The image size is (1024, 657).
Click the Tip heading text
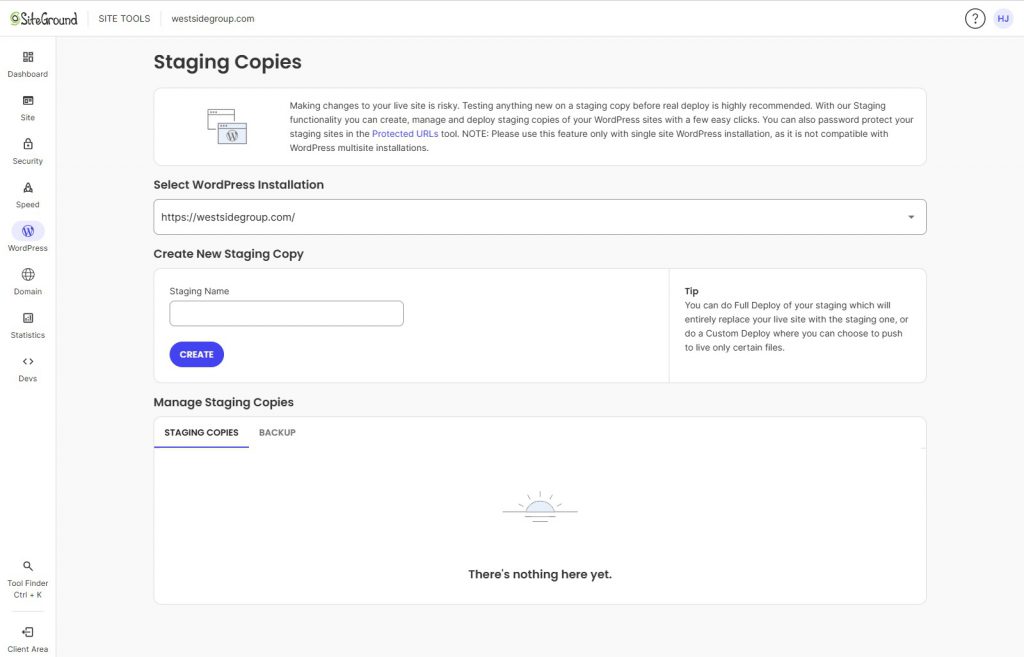point(692,291)
